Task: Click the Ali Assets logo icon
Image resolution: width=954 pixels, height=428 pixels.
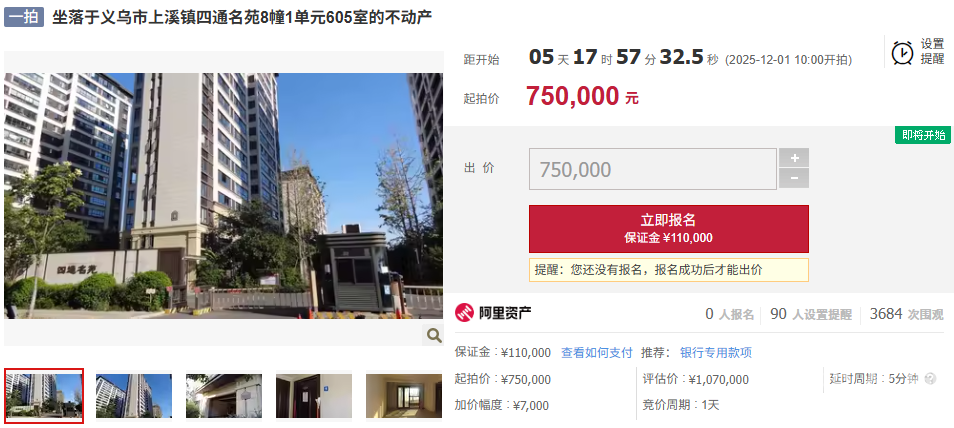Action: [465, 313]
